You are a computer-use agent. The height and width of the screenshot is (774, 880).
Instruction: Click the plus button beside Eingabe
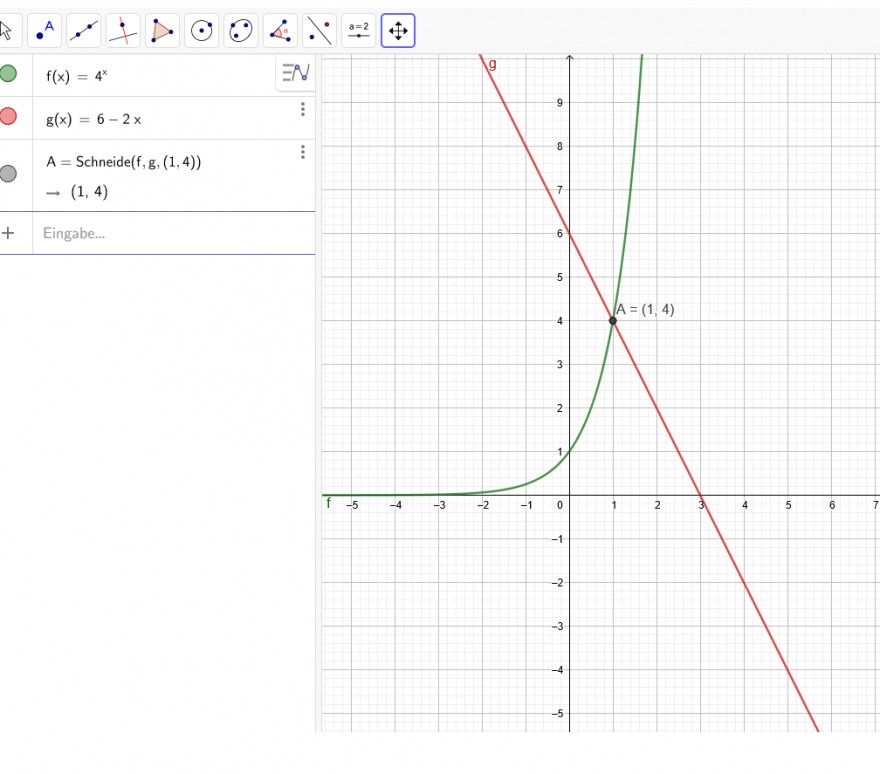tap(8, 233)
